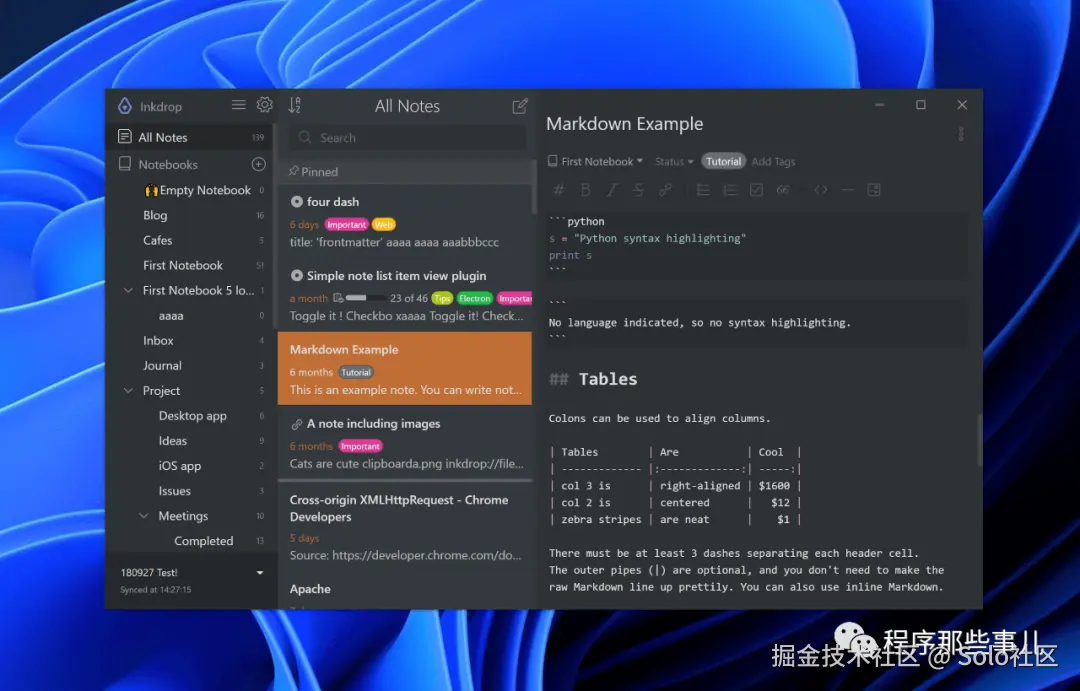The image size is (1080, 691).
Task: Open the Status dropdown in editor
Action: (x=674, y=161)
